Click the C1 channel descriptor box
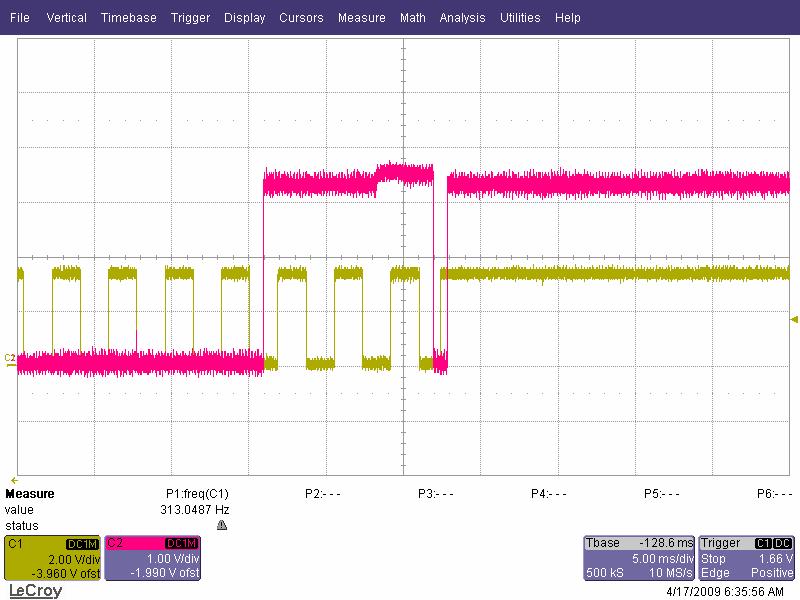The height and width of the screenshot is (600, 800). tap(52, 558)
